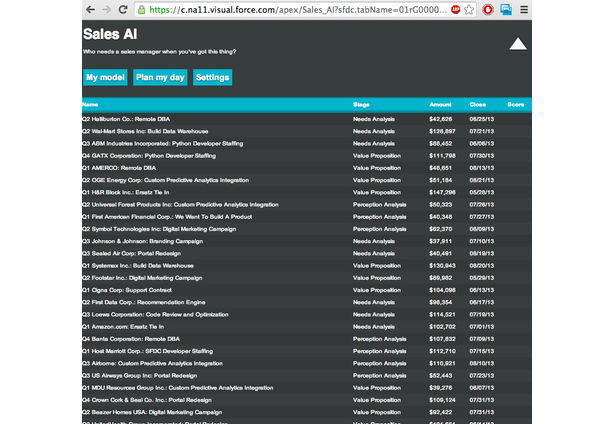The width and height of the screenshot is (615, 424).
Task: Go back with the browser back arrow
Action: (90, 9)
